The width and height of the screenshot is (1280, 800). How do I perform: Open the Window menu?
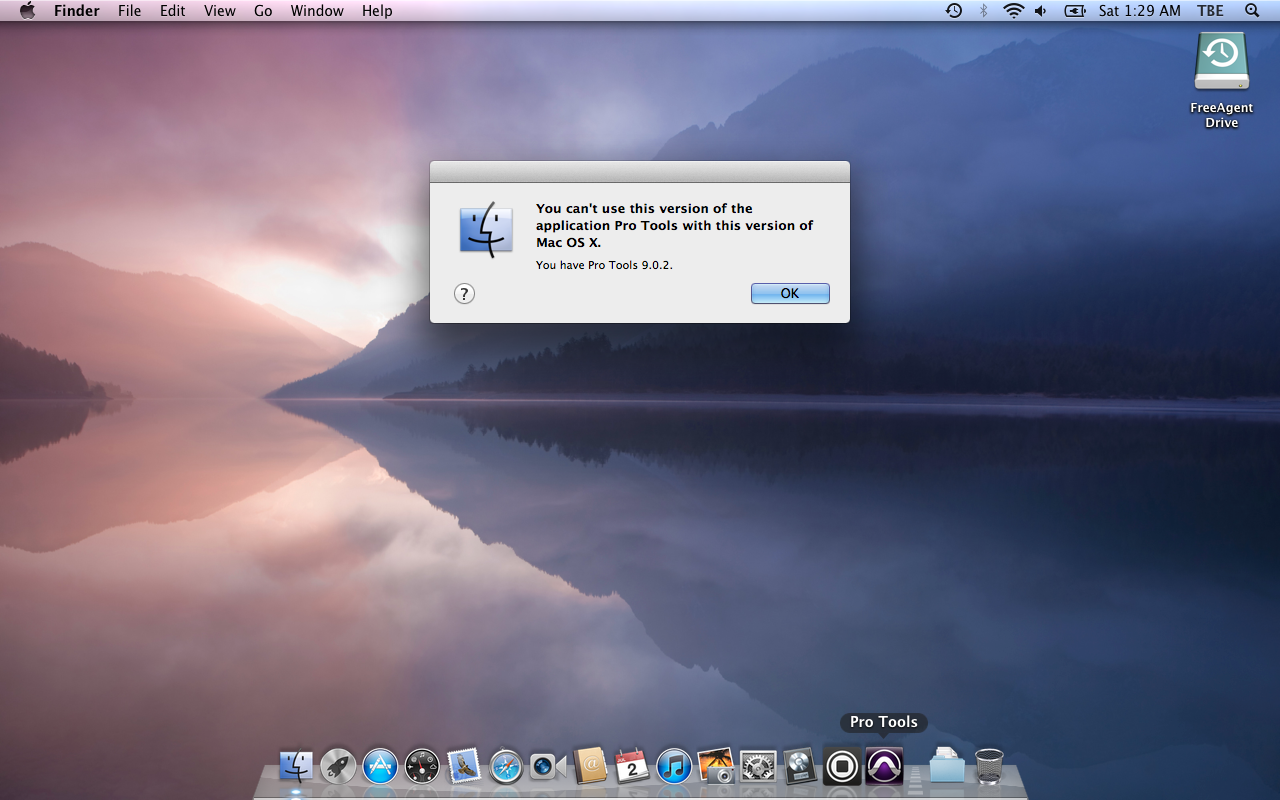(317, 11)
